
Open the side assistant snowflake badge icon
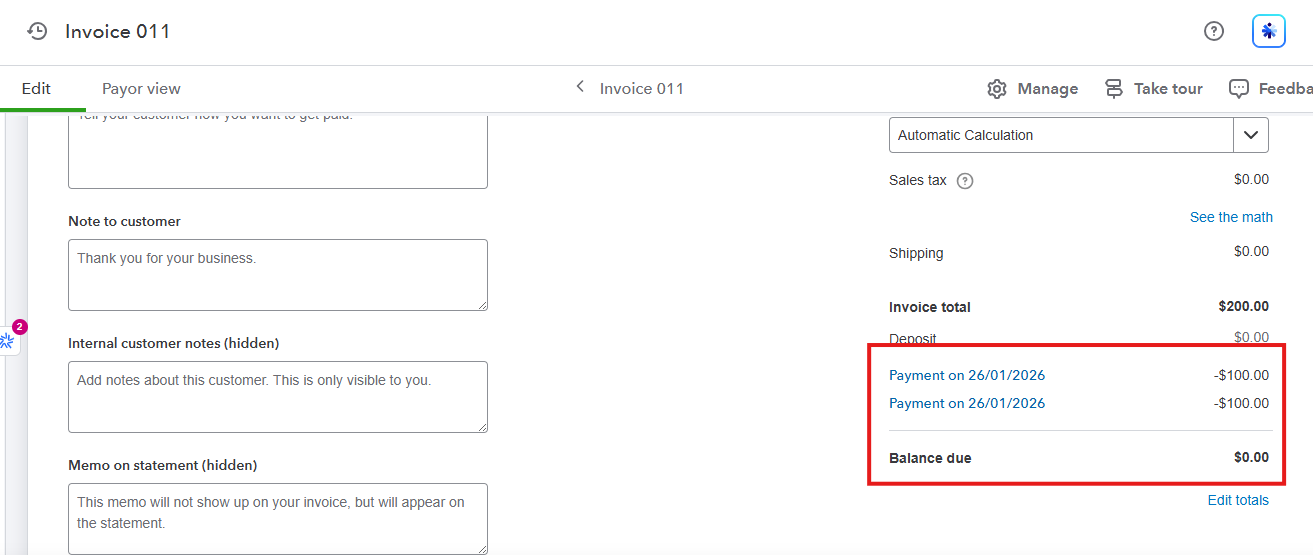(8, 341)
